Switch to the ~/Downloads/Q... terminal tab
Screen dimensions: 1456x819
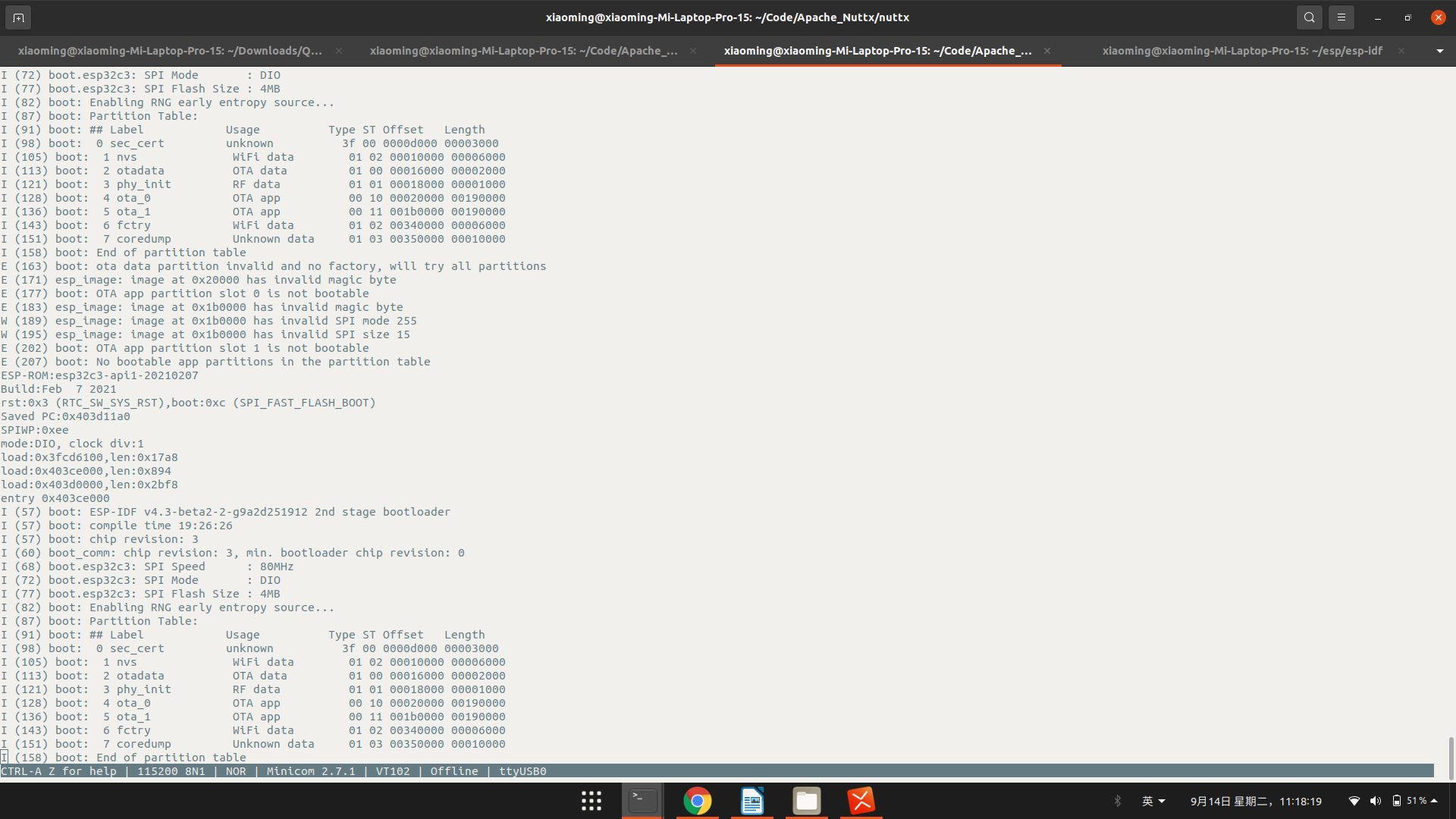tap(170, 51)
